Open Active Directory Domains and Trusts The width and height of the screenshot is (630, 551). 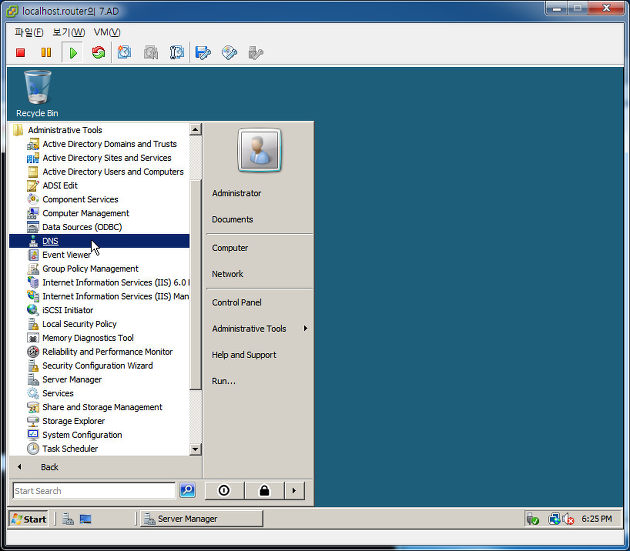coord(99,144)
